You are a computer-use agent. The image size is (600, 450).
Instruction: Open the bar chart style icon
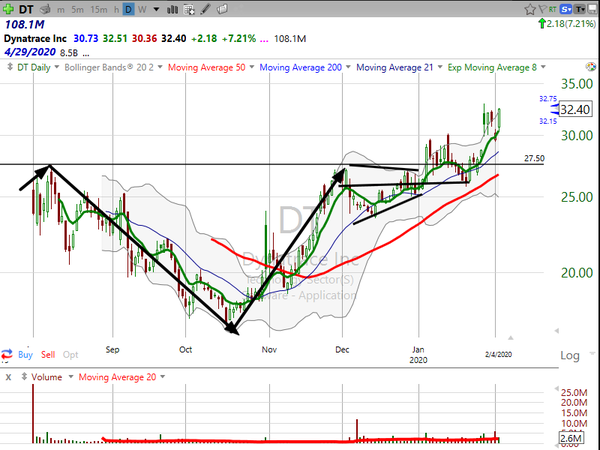(172, 9)
